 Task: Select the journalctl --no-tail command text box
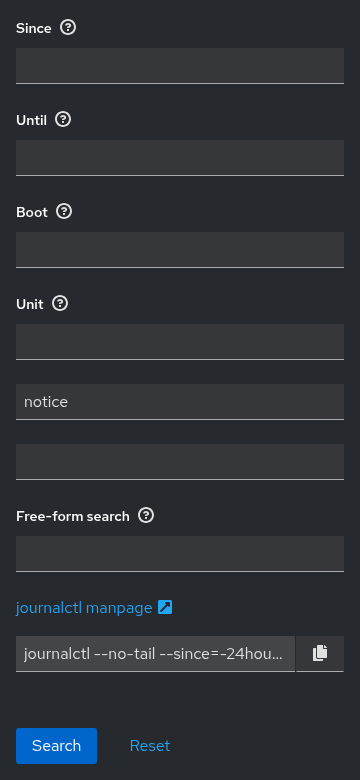click(155, 654)
